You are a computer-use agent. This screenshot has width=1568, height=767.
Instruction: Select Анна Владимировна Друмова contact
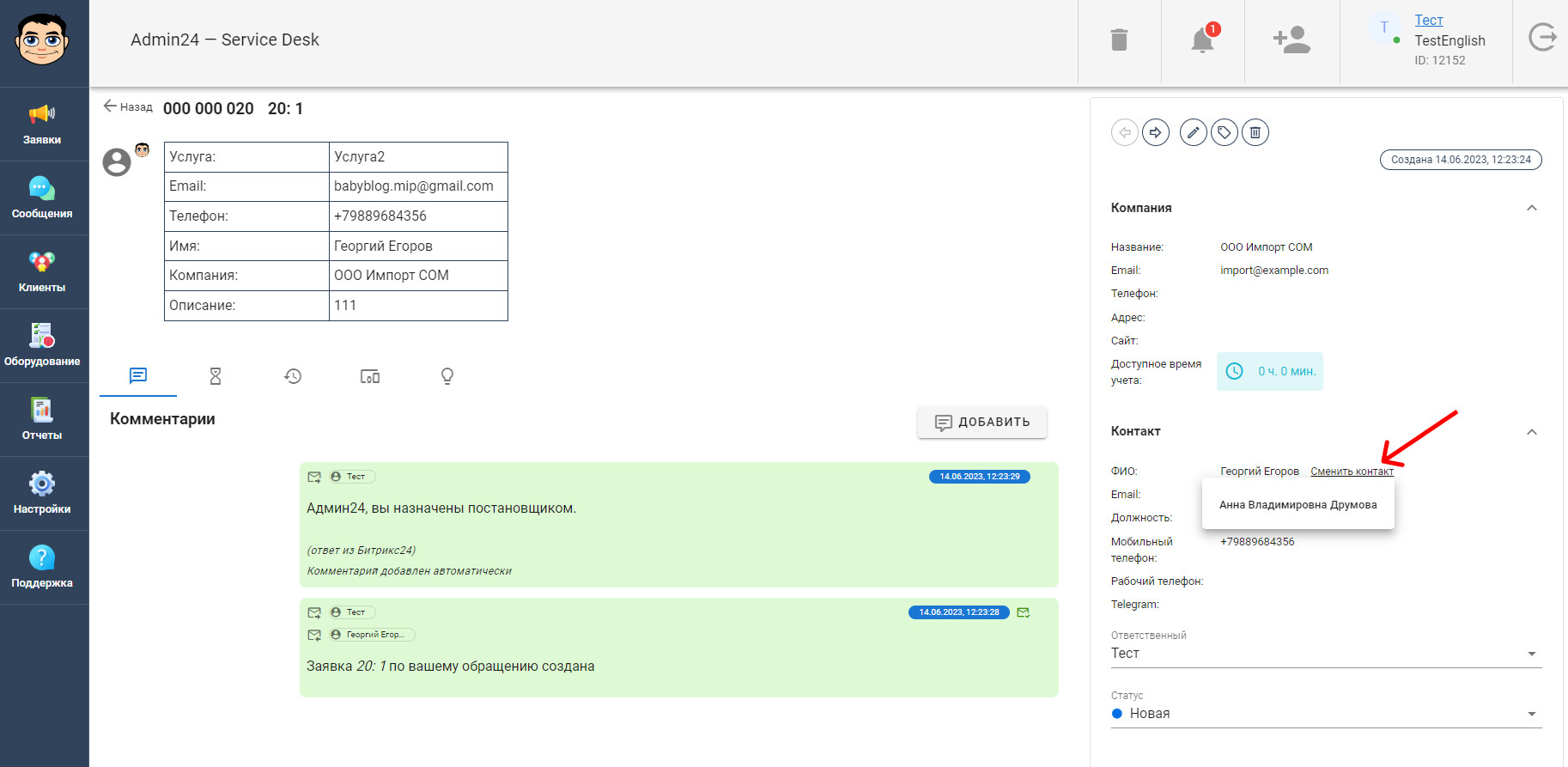click(x=1298, y=505)
